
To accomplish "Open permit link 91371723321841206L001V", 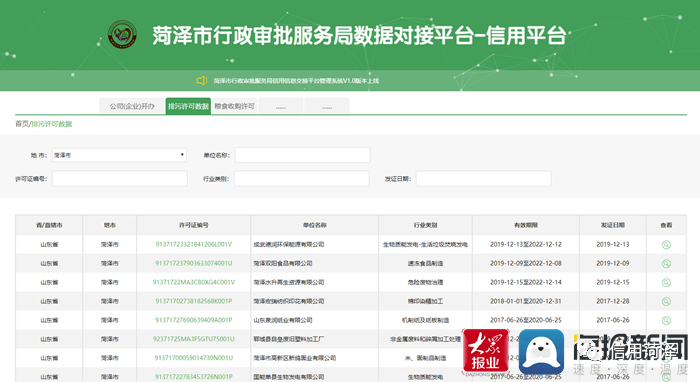I will (194, 245).
